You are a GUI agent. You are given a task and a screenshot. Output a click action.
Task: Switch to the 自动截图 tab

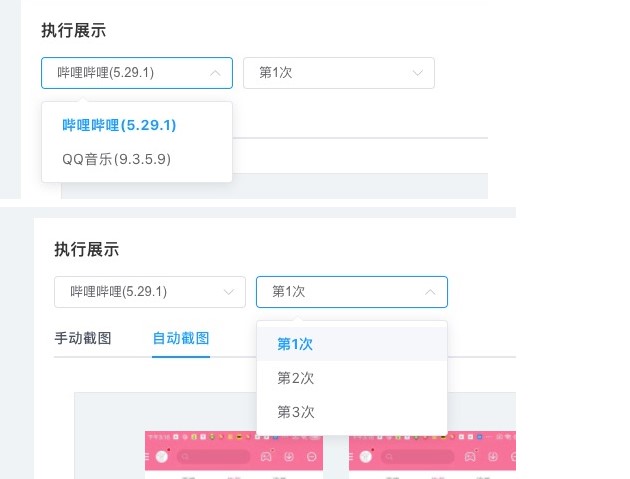[x=181, y=338]
